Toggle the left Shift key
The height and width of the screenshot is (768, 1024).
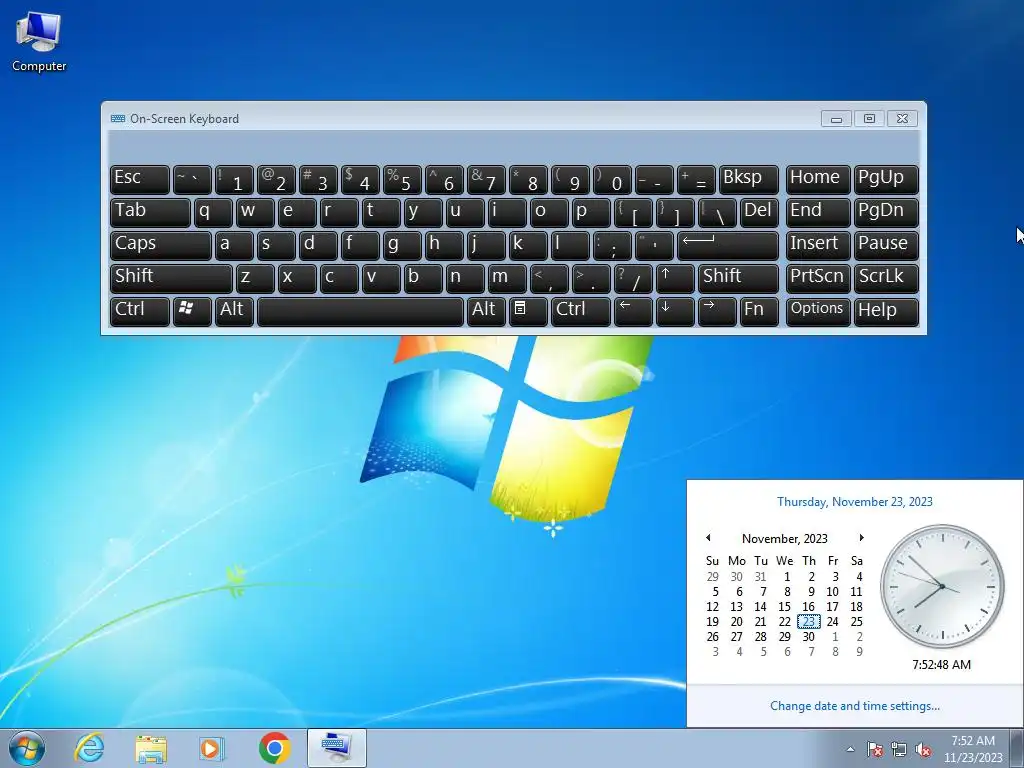(x=171, y=278)
